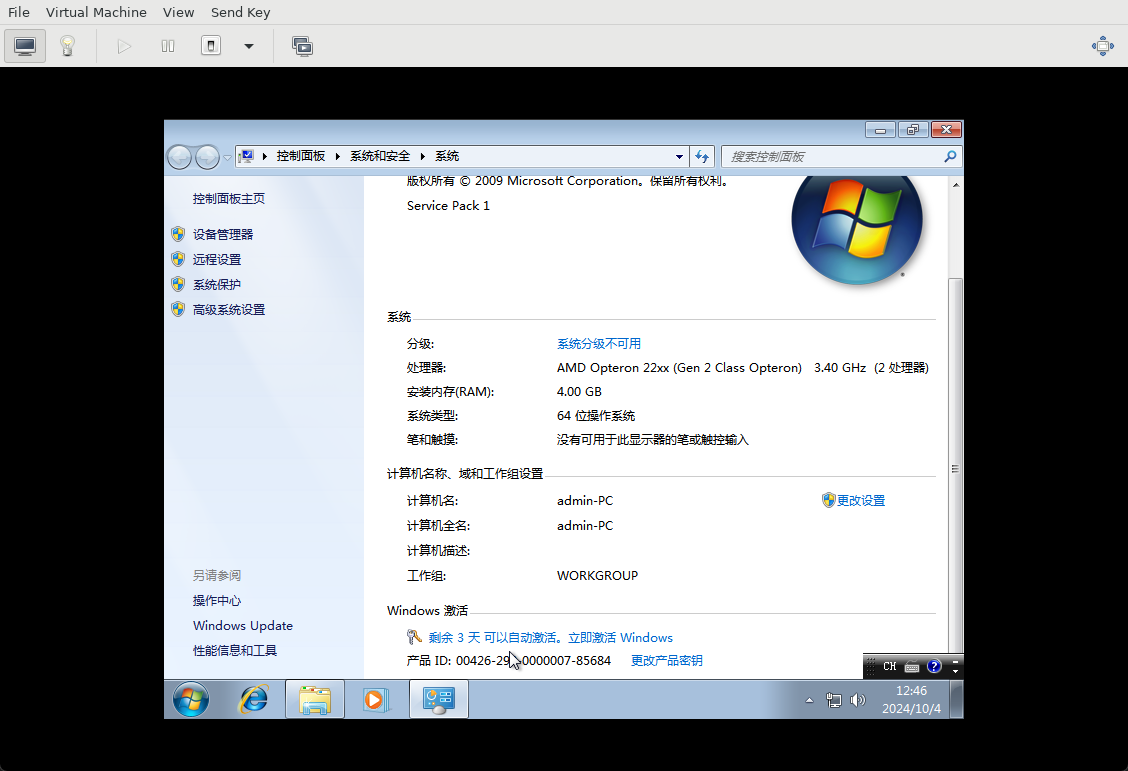Show hidden tray icons arrow
Image resolution: width=1128 pixels, height=771 pixels.
click(809, 700)
